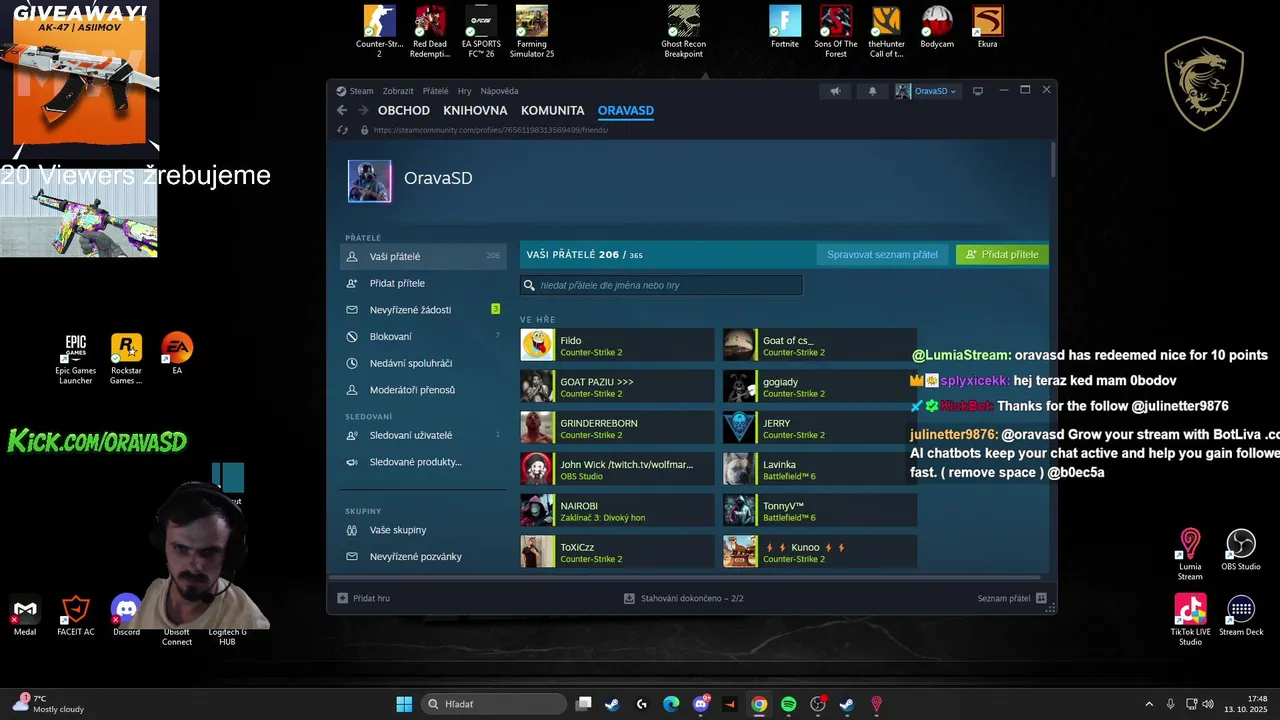Reload the Steam page with refresh icon
This screenshot has height=720, width=1280.
pos(343,130)
